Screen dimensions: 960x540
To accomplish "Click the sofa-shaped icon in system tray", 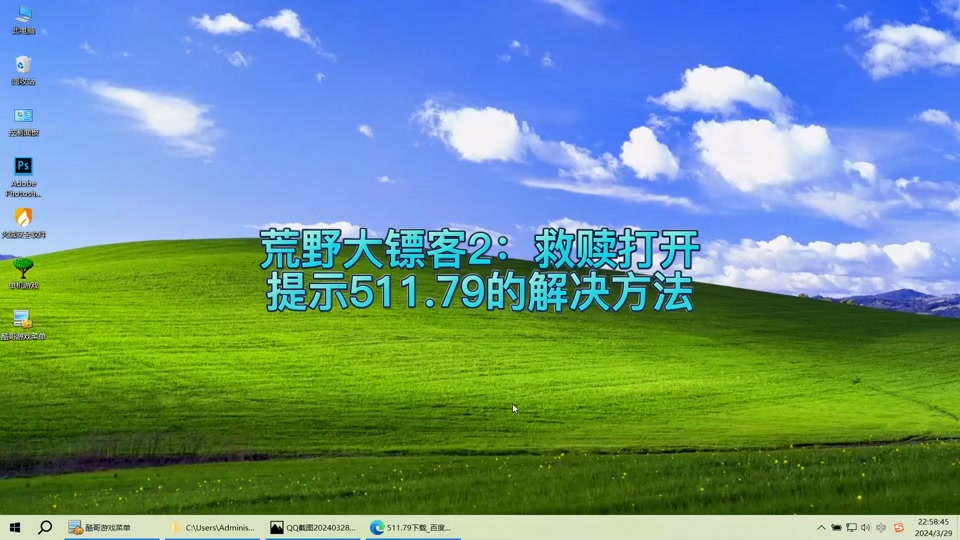I will (x=836, y=527).
